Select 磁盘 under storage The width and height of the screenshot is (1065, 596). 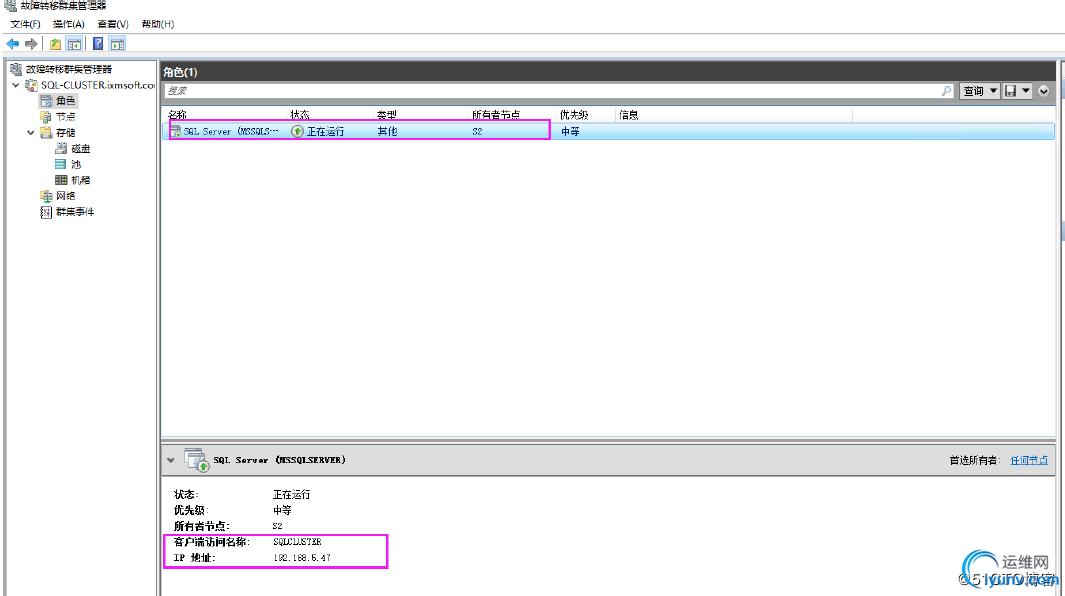pyautogui.click(x=81, y=148)
